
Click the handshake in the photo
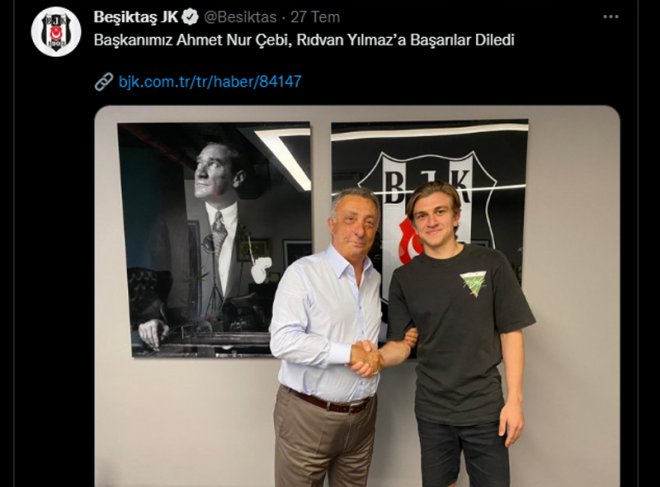367,358
